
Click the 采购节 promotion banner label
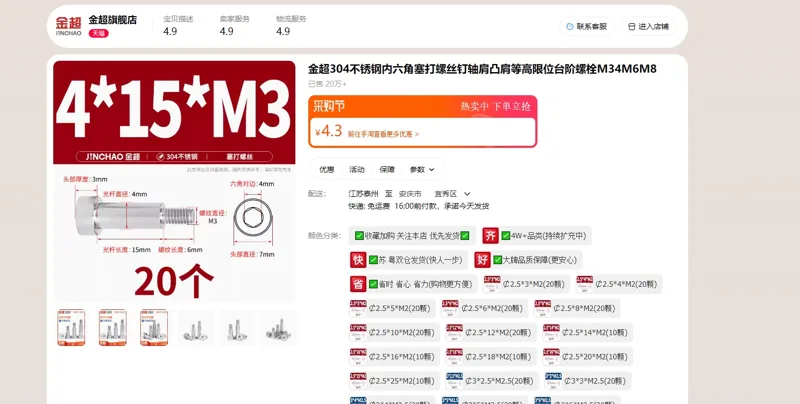pos(329,106)
